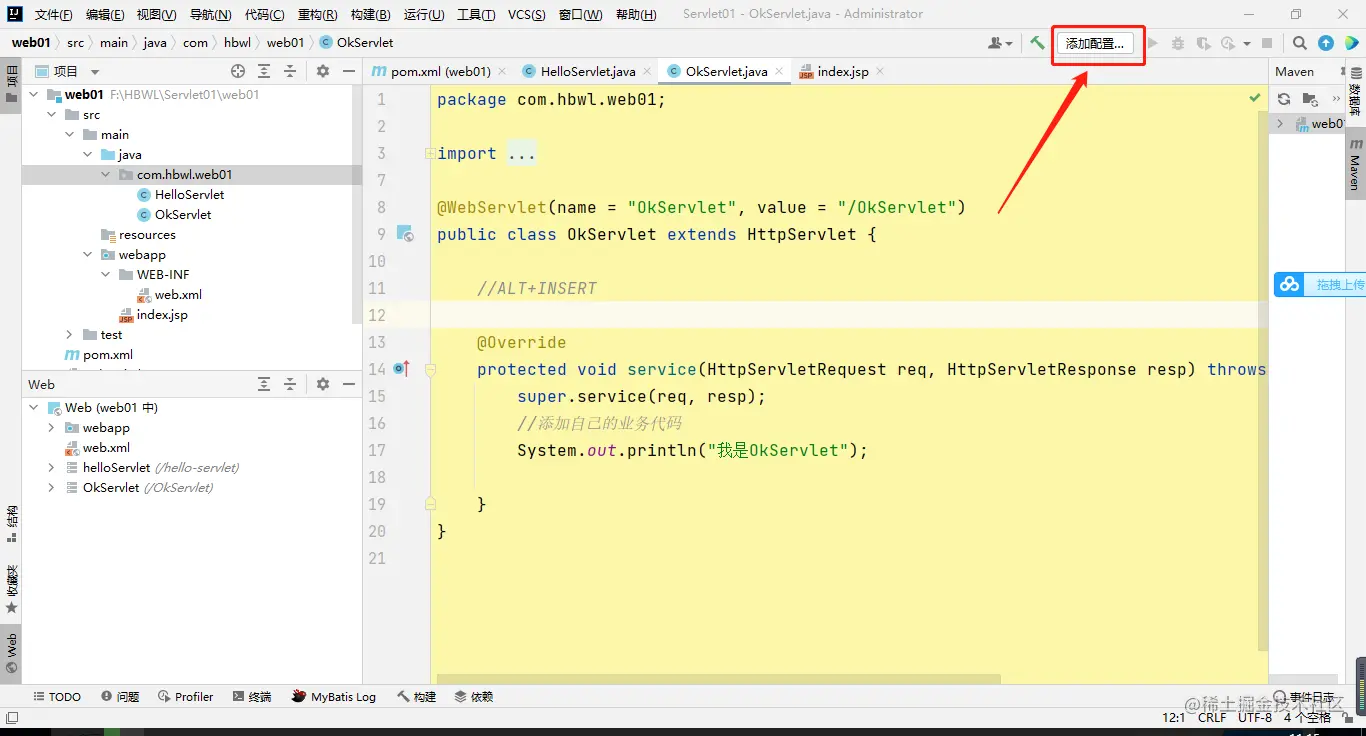
Task: Expand all in the Web panel
Action: click(x=264, y=384)
